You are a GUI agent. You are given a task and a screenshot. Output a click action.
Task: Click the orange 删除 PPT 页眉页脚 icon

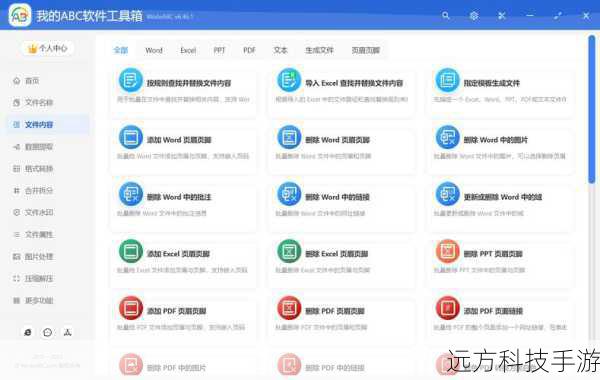(447, 251)
